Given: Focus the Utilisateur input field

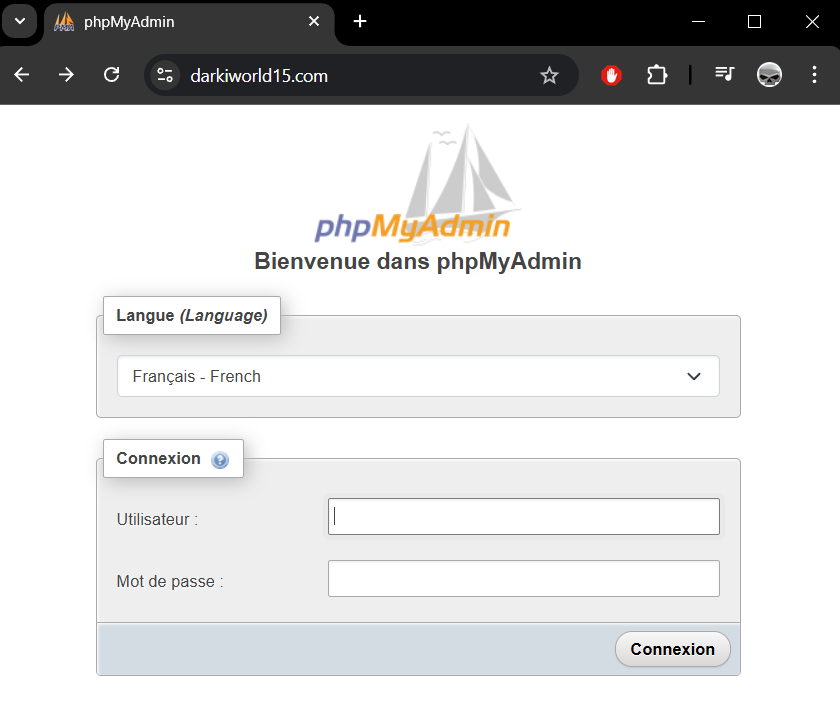Looking at the screenshot, I should 524,517.
